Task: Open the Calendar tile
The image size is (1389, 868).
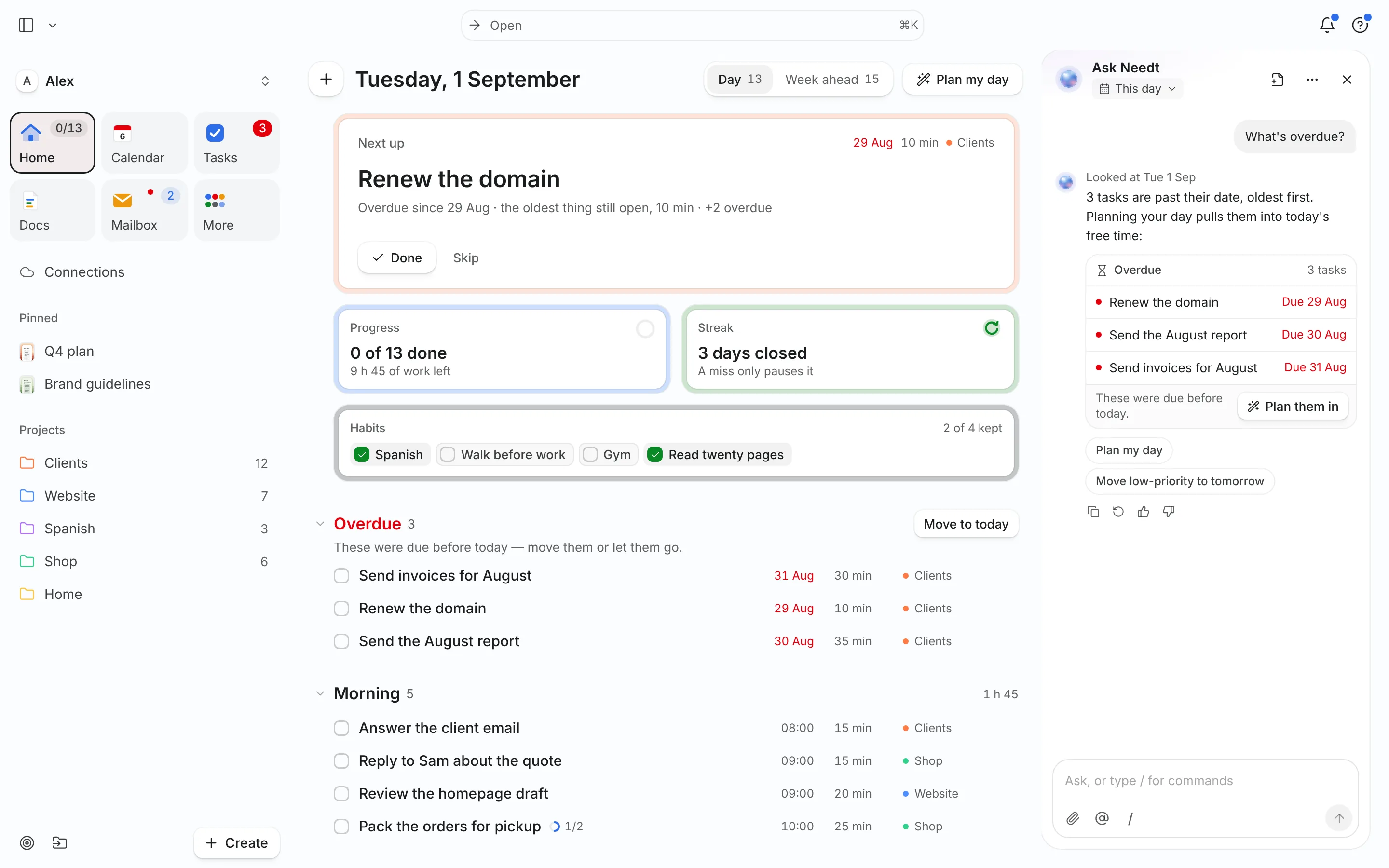Action: 144,143
